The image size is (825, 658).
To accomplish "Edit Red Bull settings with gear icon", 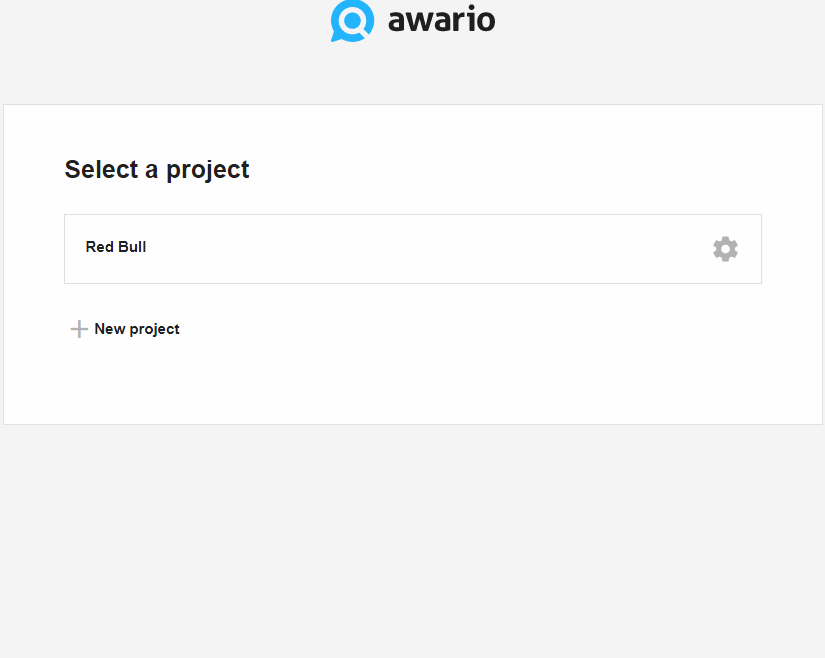I will (x=725, y=249).
